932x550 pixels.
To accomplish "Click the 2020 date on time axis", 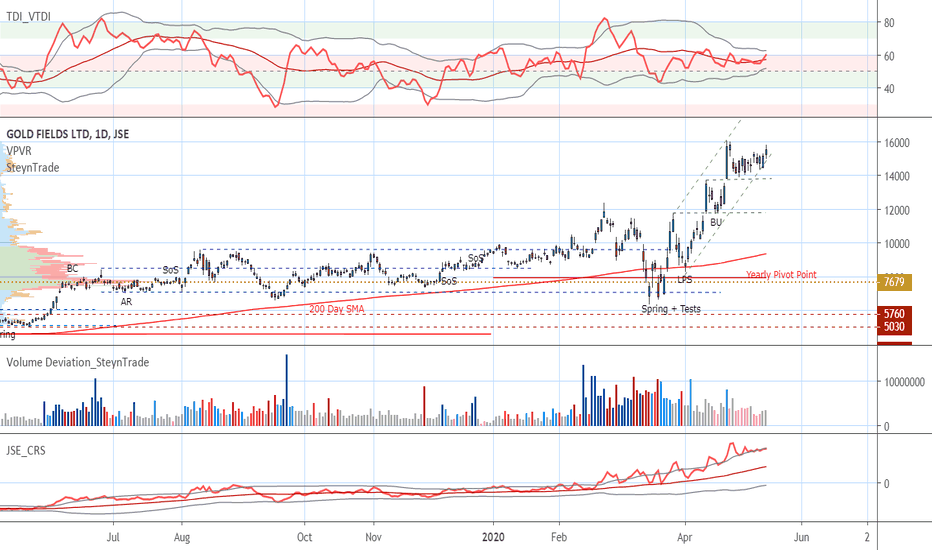I will click(493, 537).
